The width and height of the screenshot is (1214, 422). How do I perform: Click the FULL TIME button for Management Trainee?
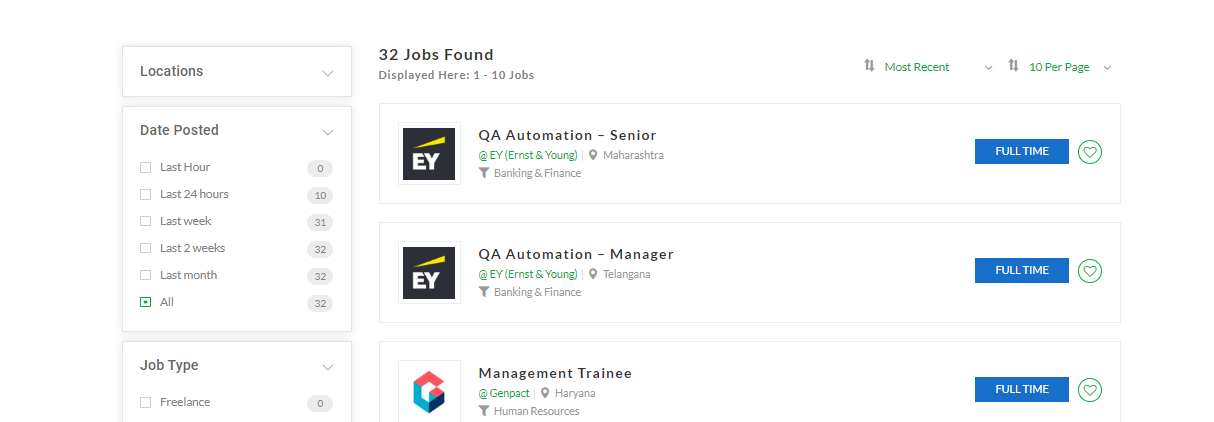click(1022, 390)
